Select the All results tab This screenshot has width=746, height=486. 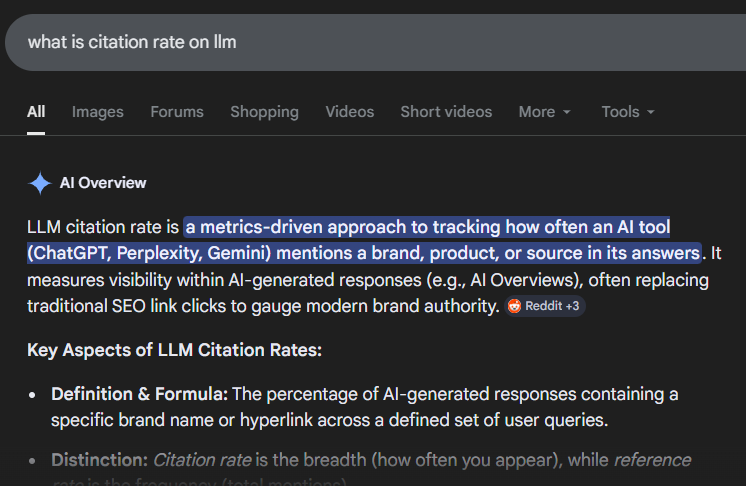(x=36, y=112)
